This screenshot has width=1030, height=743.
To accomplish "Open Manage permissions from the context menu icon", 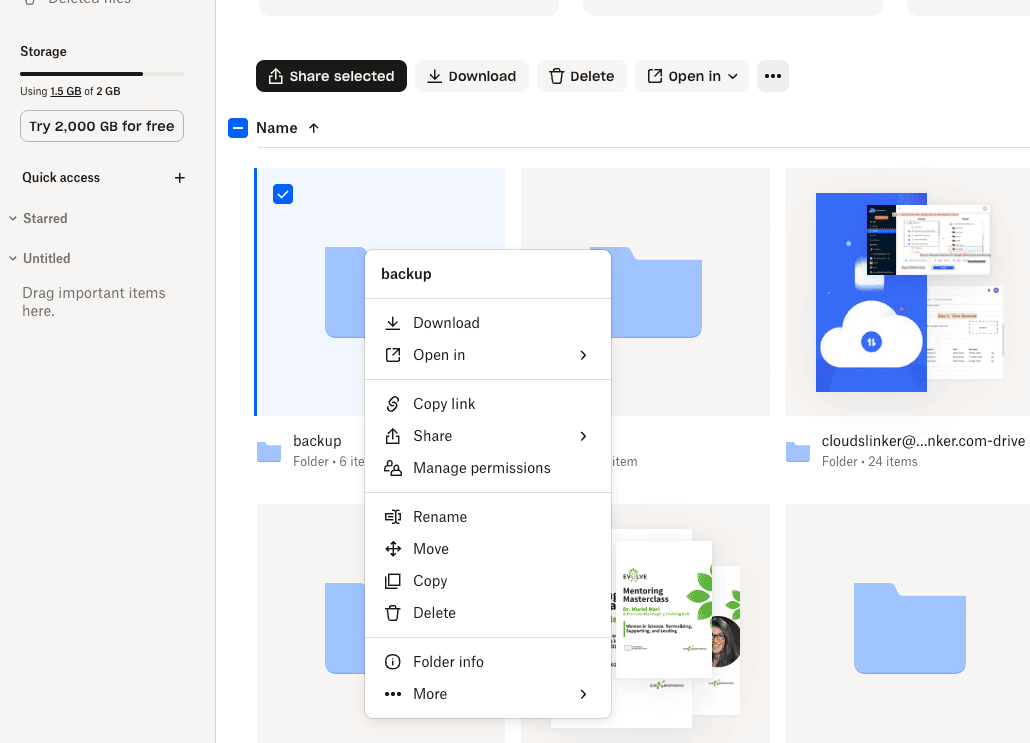I will point(392,468).
